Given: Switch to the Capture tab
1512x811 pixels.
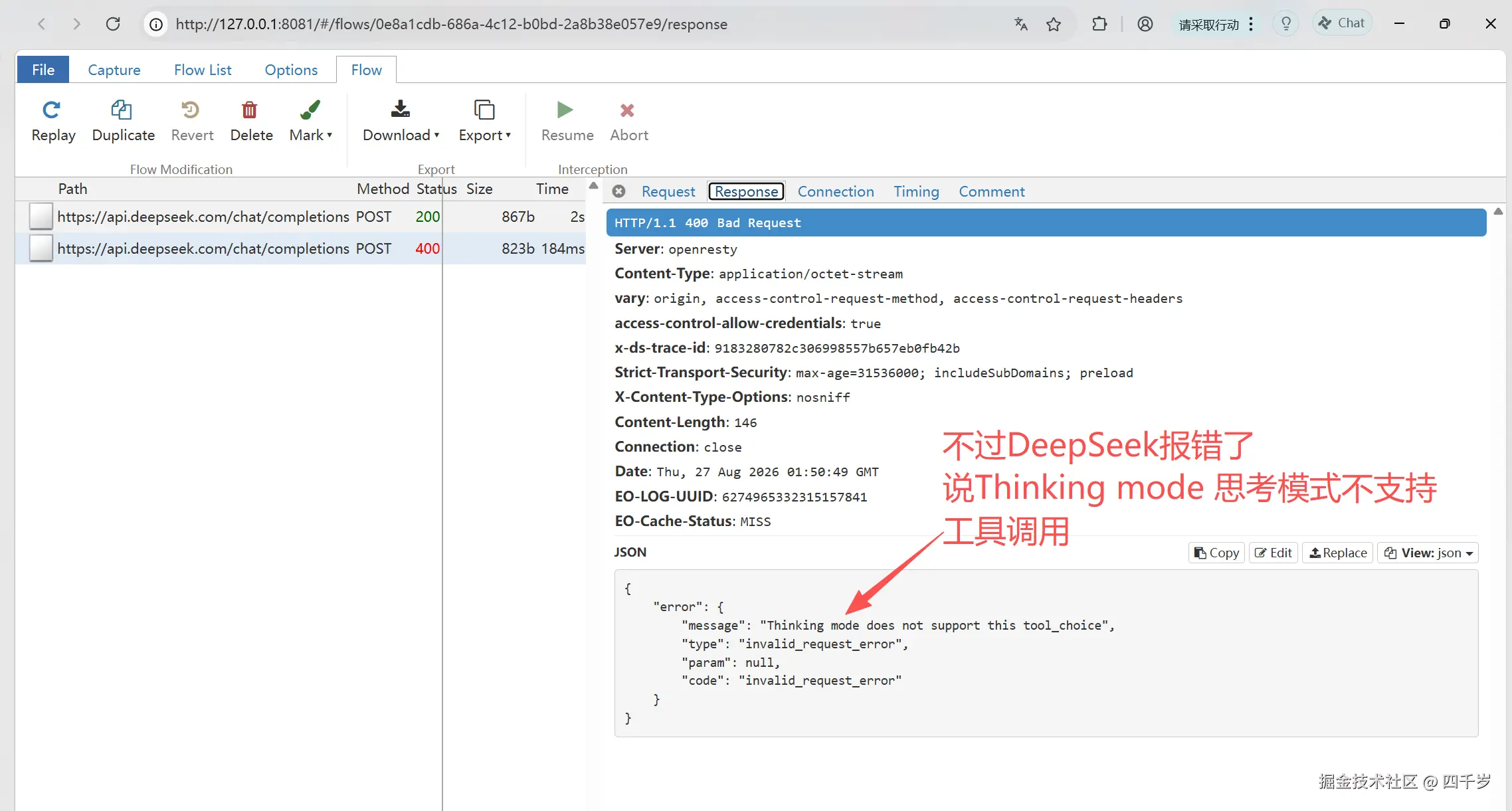Looking at the screenshot, I should pyautogui.click(x=114, y=70).
